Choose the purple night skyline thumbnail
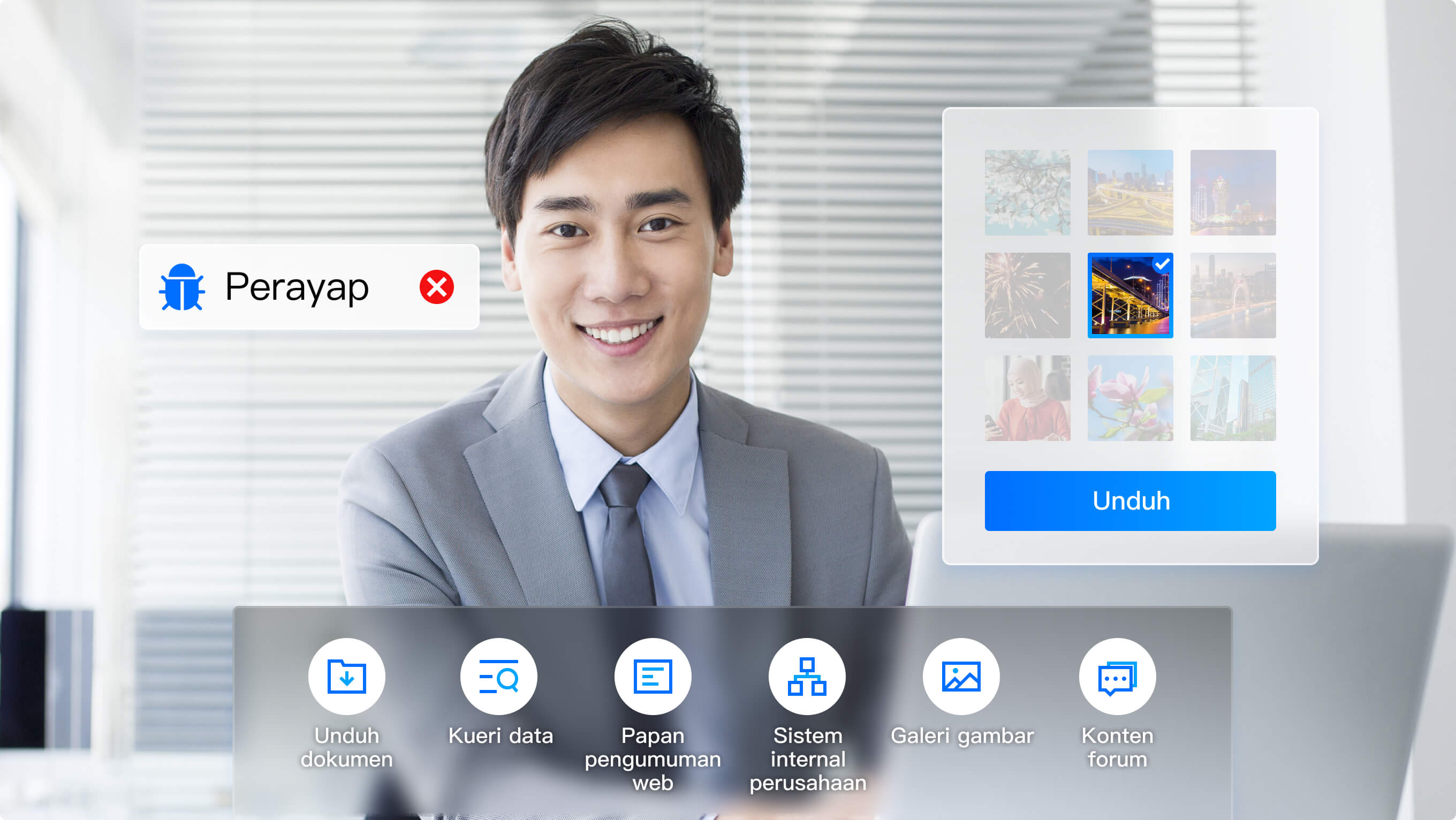 1233,193
